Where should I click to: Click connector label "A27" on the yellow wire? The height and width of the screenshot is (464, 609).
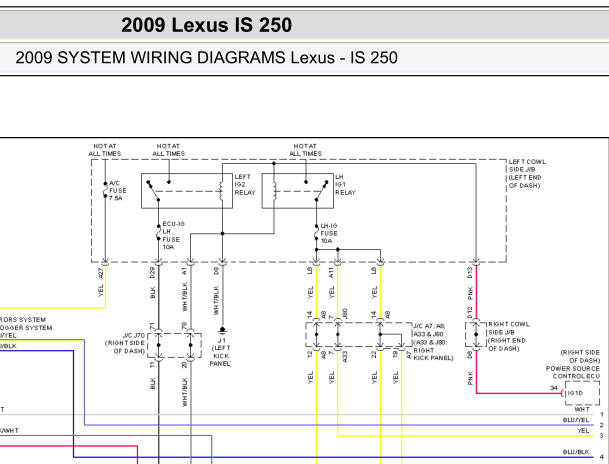101,273
